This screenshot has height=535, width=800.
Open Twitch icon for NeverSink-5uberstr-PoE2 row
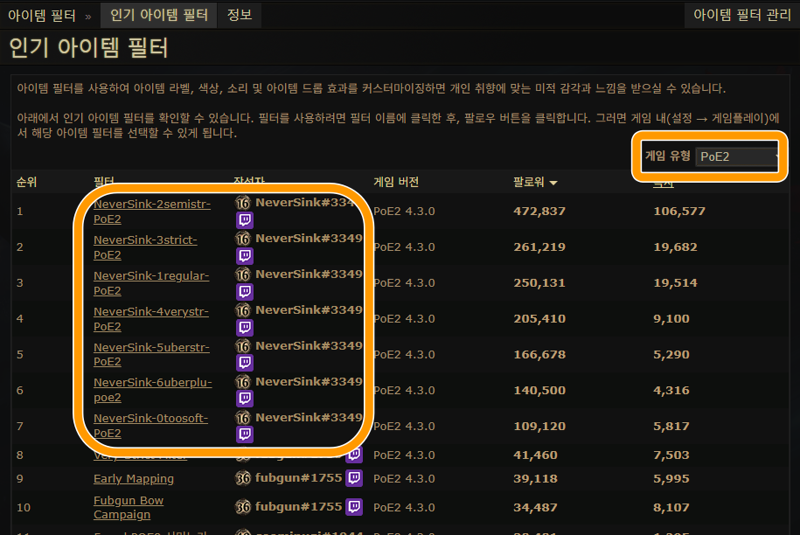(x=244, y=362)
